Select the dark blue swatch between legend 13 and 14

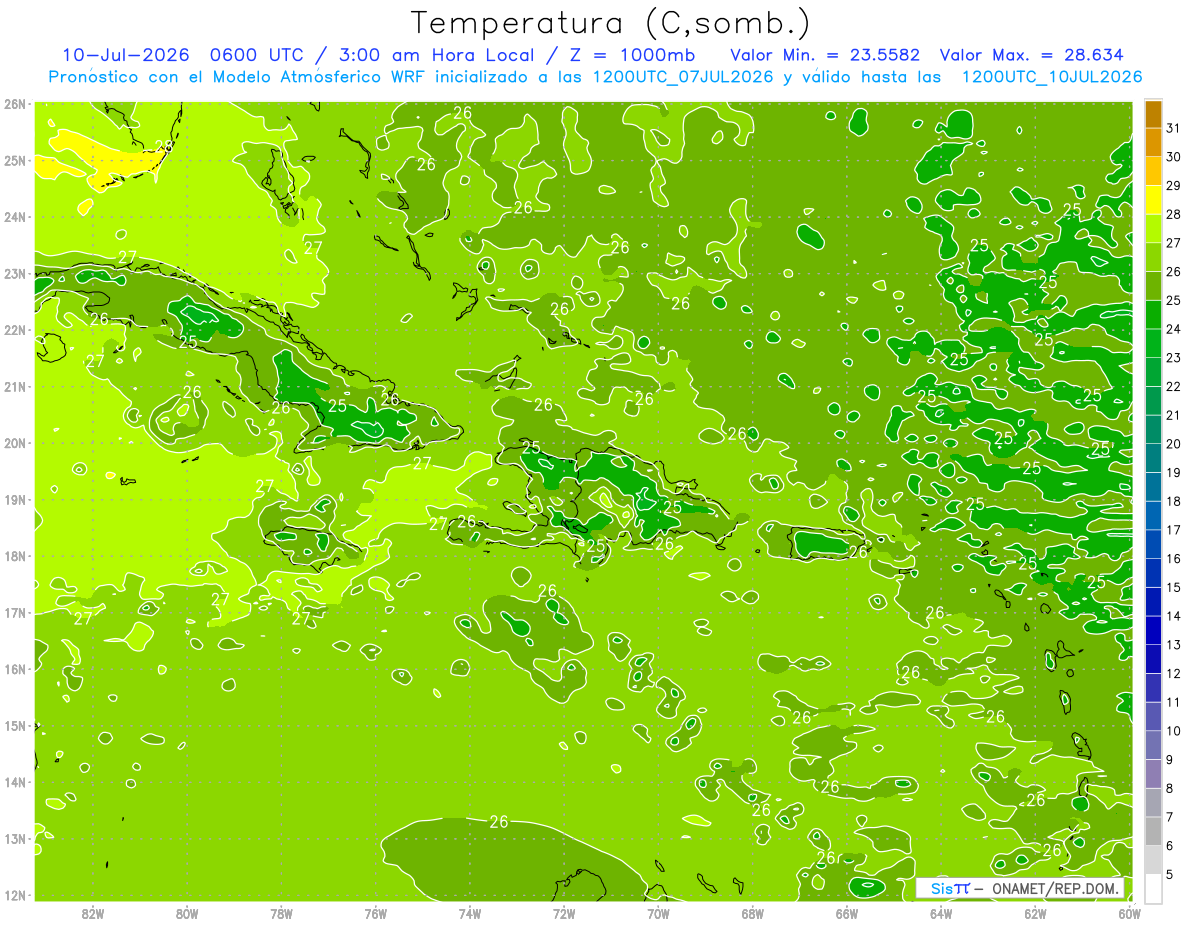(x=1153, y=630)
